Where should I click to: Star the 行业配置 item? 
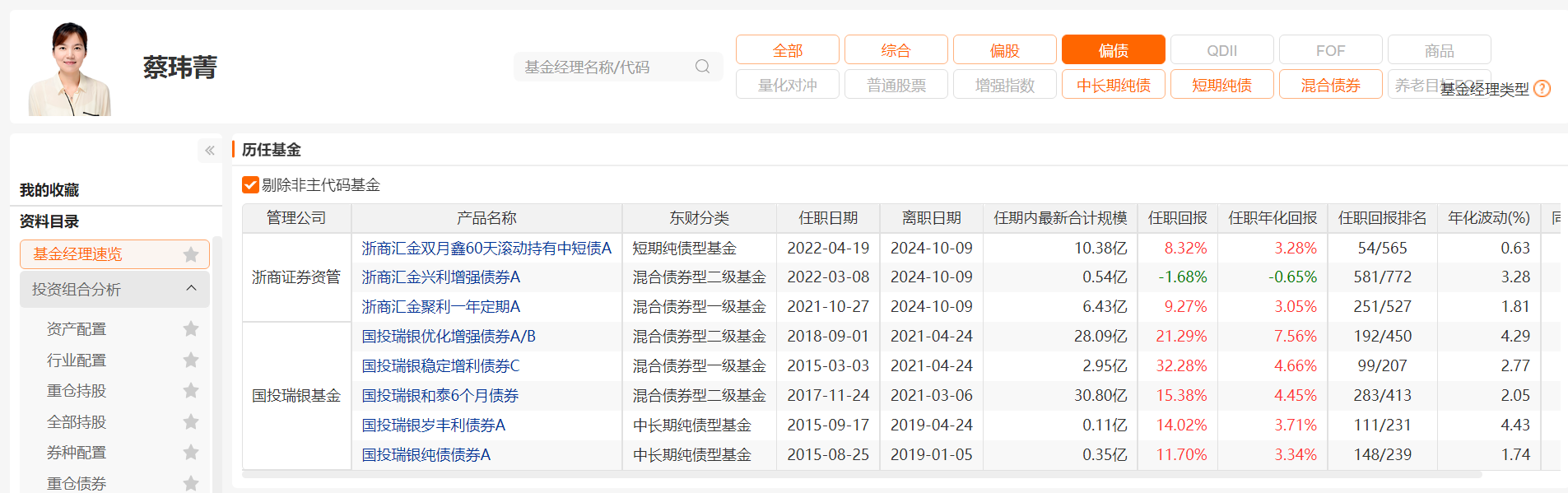[191, 360]
